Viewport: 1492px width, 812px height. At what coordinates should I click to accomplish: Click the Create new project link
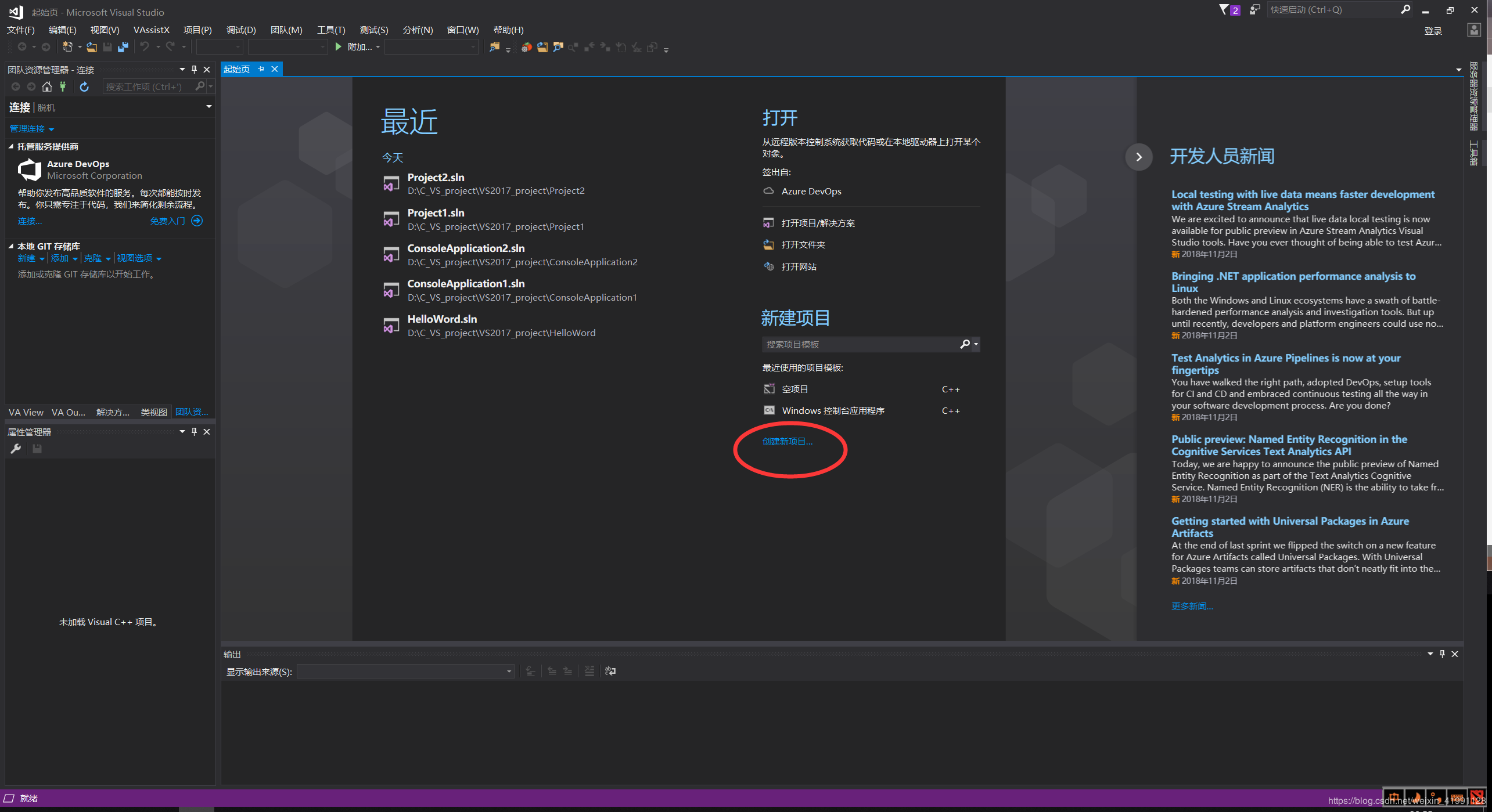(787, 442)
